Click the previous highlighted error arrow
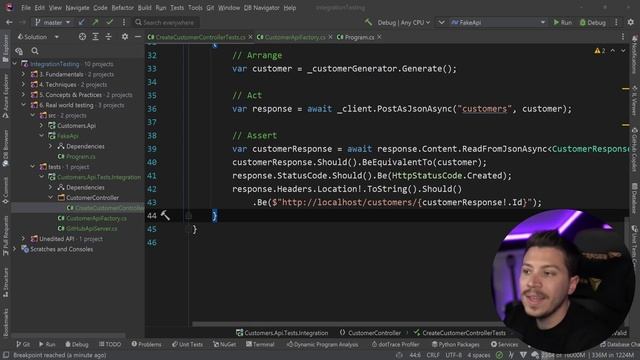The height and width of the screenshot is (360, 640). (613, 51)
